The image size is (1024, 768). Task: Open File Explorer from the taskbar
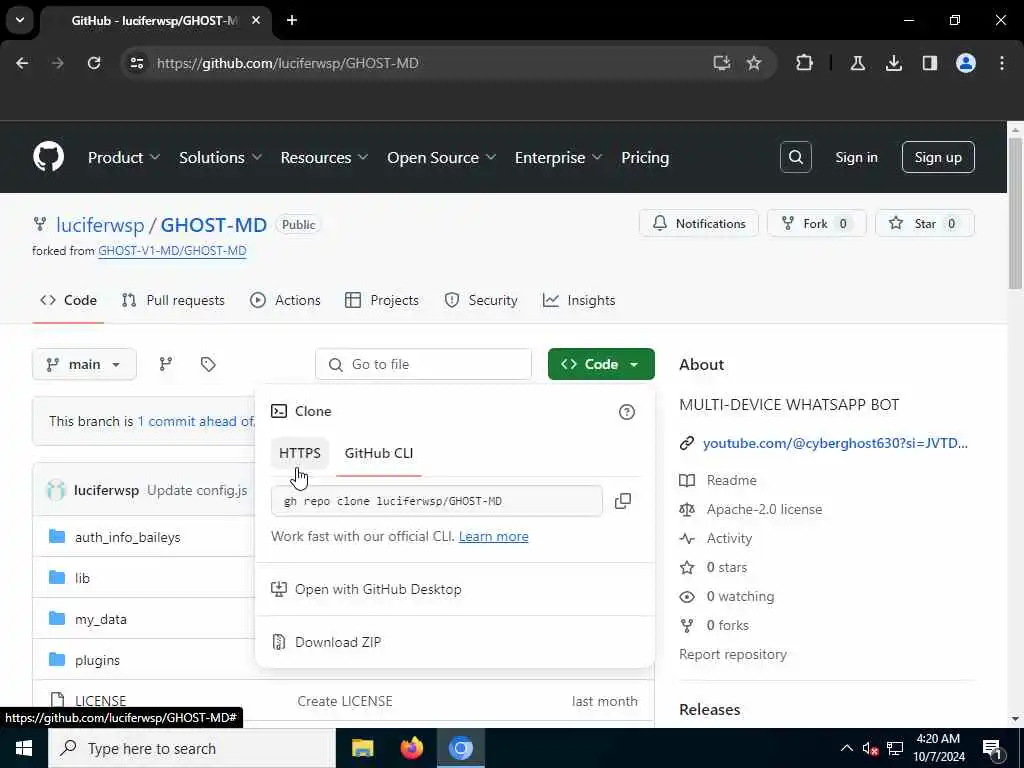tap(362, 748)
